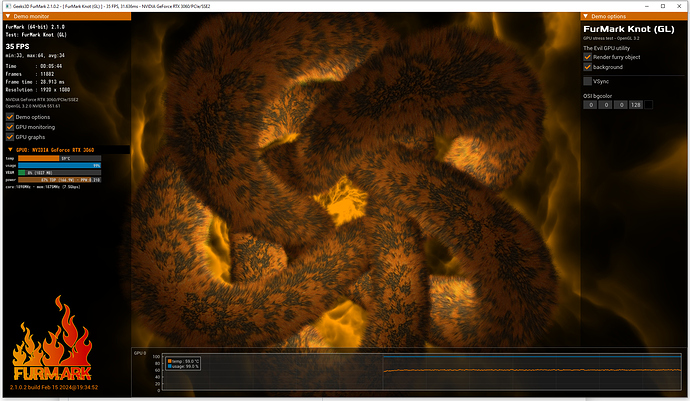This screenshot has height=401, width=690.
Task: Click the GPU 0 graph label
Action: pos(139,353)
